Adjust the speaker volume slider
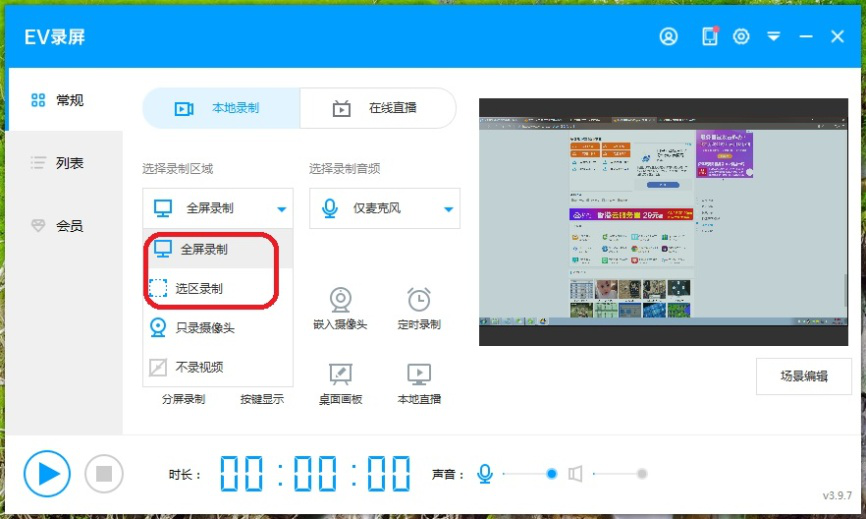The height and width of the screenshot is (519, 866). (619, 474)
